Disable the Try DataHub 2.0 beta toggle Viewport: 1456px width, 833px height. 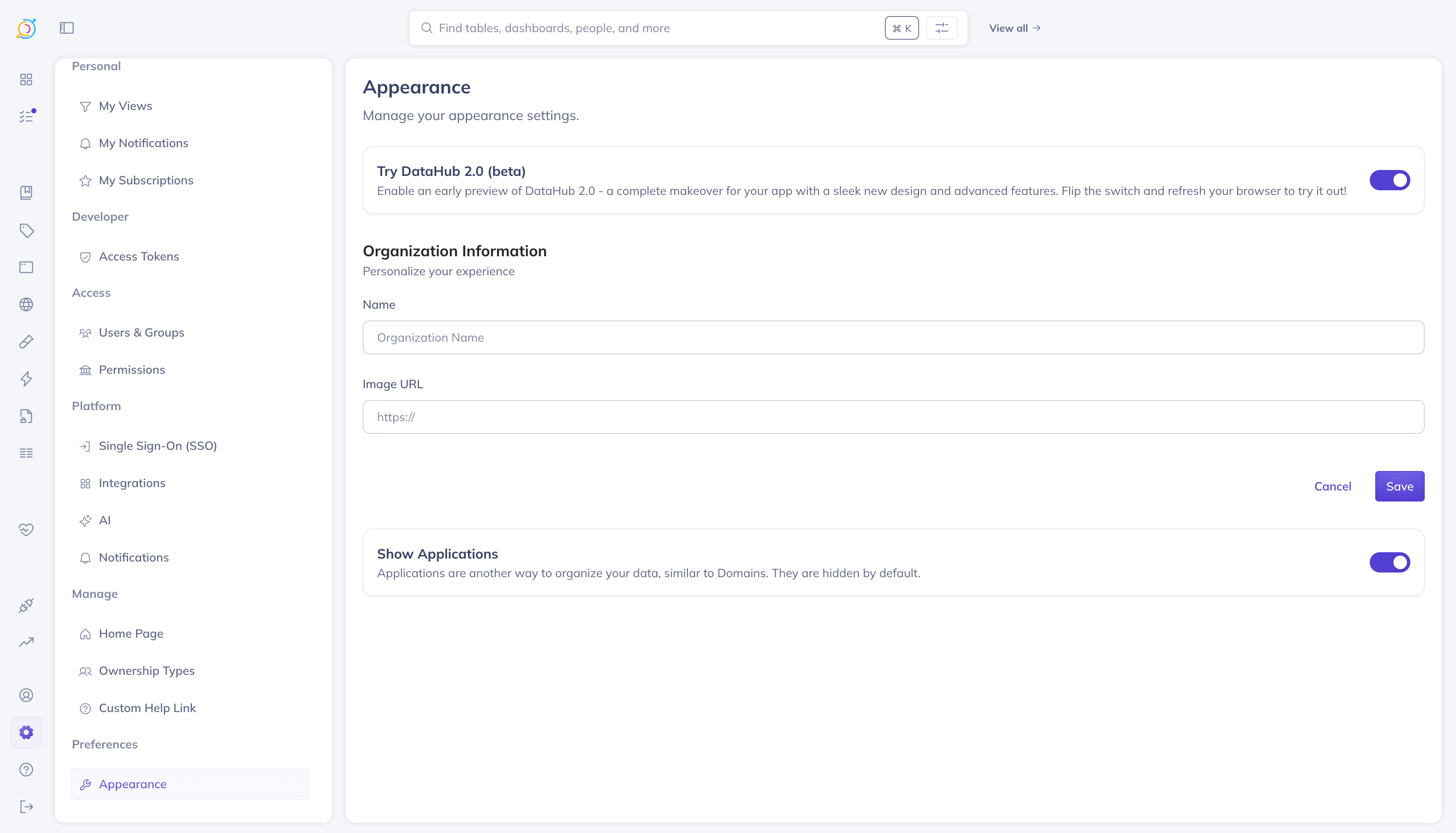click(x=1389, y=180)
